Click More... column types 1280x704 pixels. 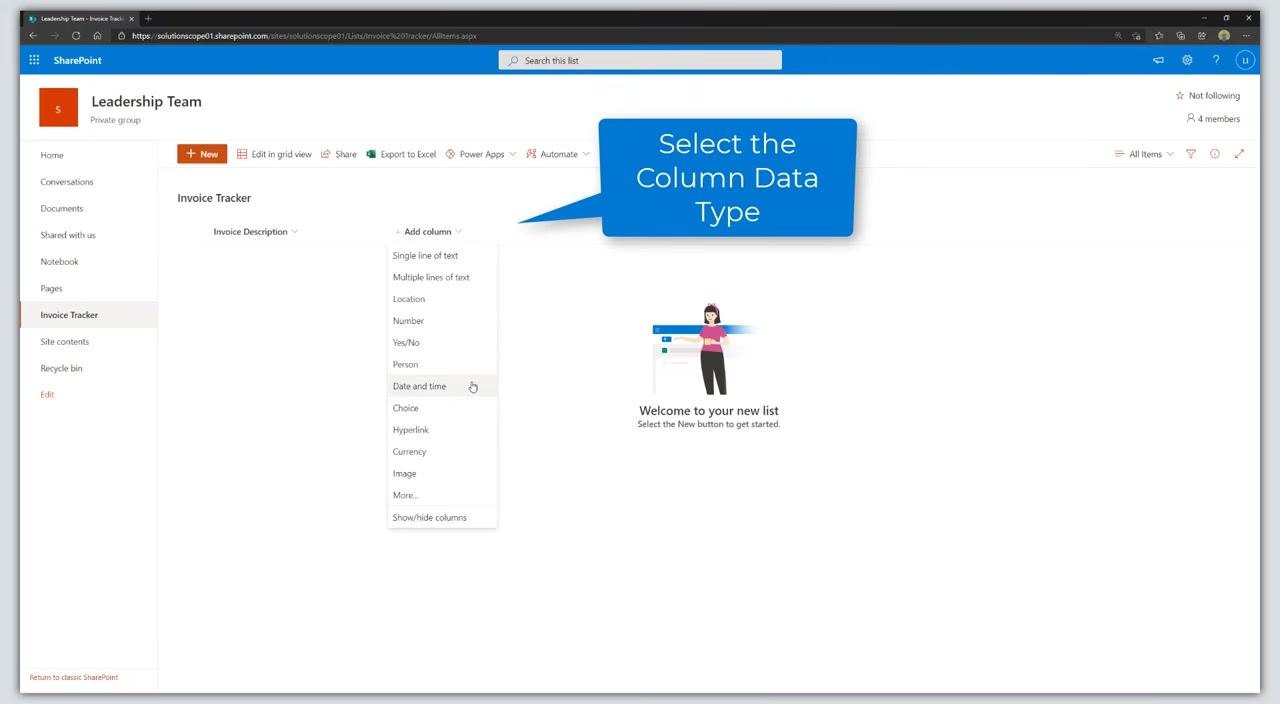[x=442, y=496]
